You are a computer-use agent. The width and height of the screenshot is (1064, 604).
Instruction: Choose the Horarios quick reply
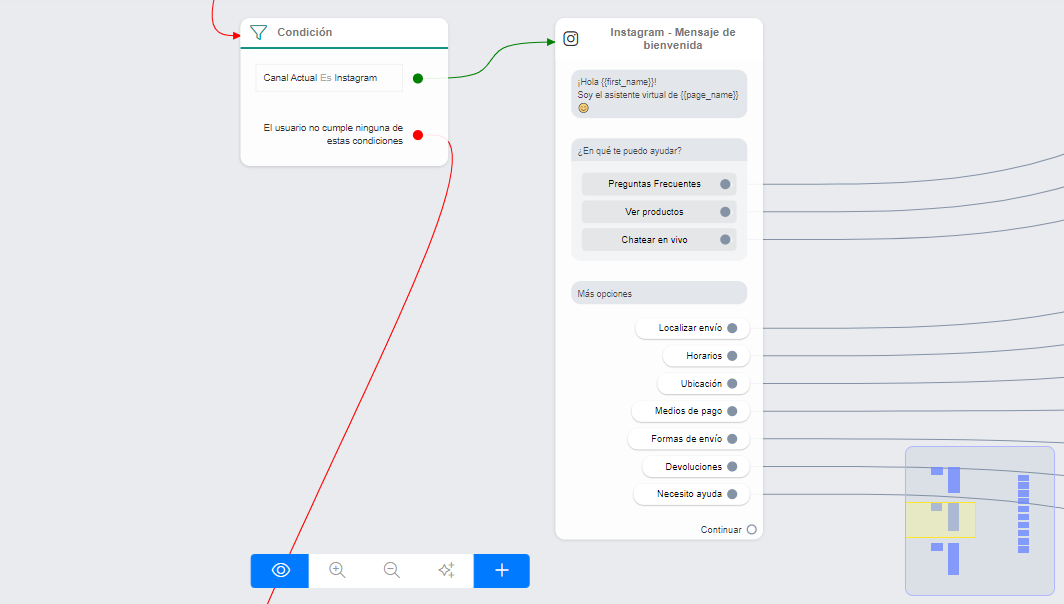[x=705, y=356]
